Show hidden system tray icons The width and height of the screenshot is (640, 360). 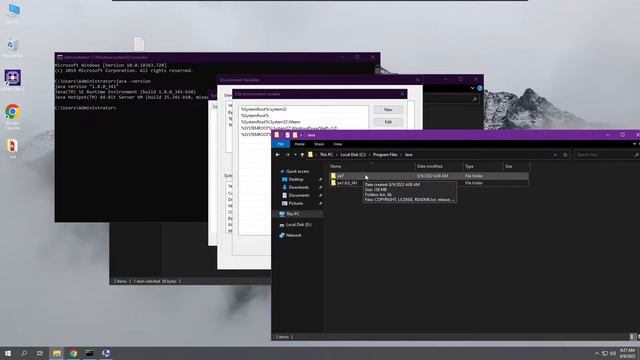tap(597, 353)
